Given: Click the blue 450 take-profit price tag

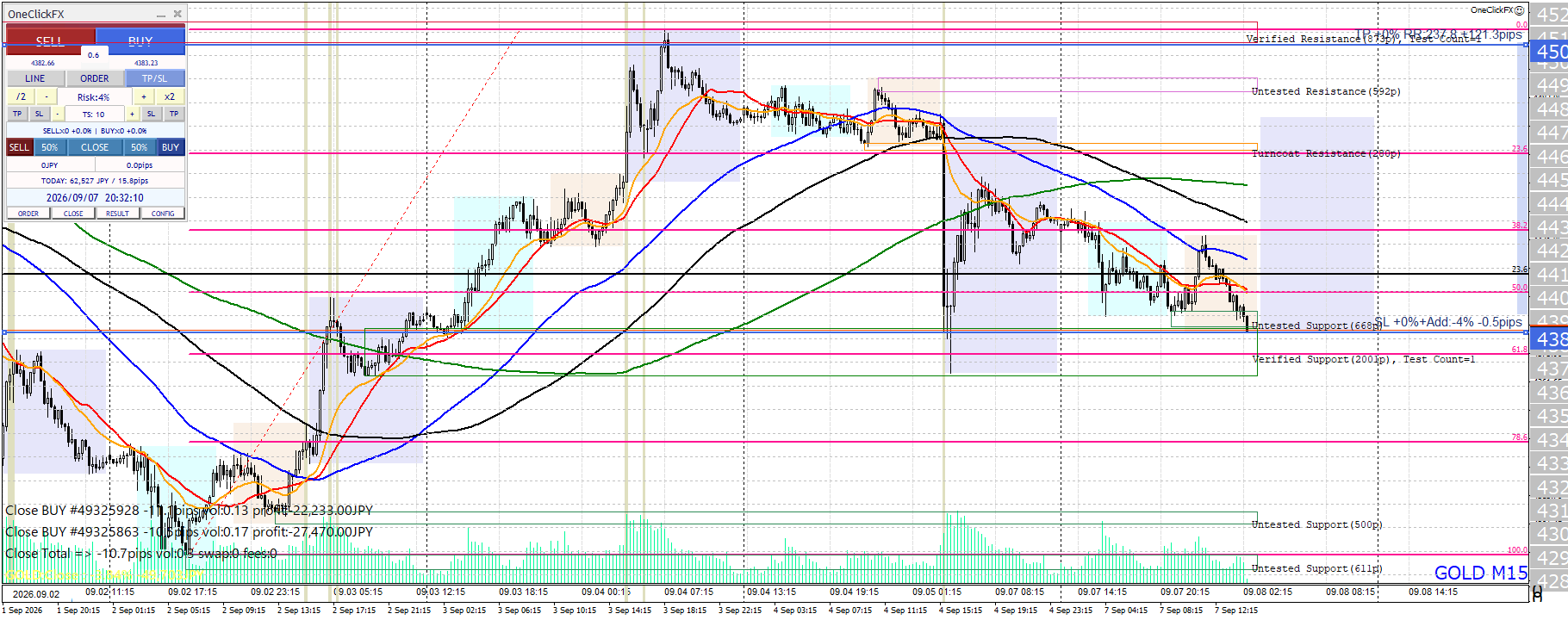Looking at the screenshot, I should point(1551,52).
